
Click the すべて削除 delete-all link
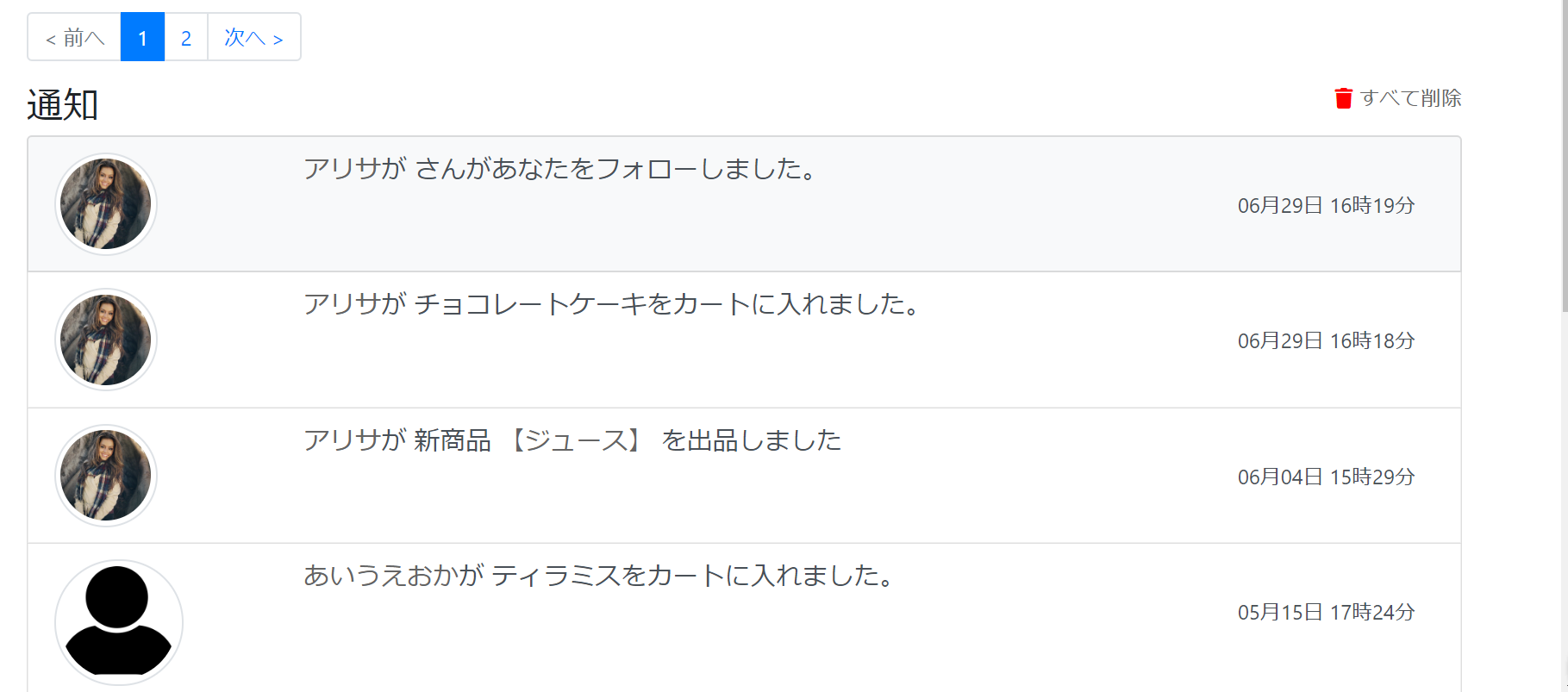[x=1410, y=98]
